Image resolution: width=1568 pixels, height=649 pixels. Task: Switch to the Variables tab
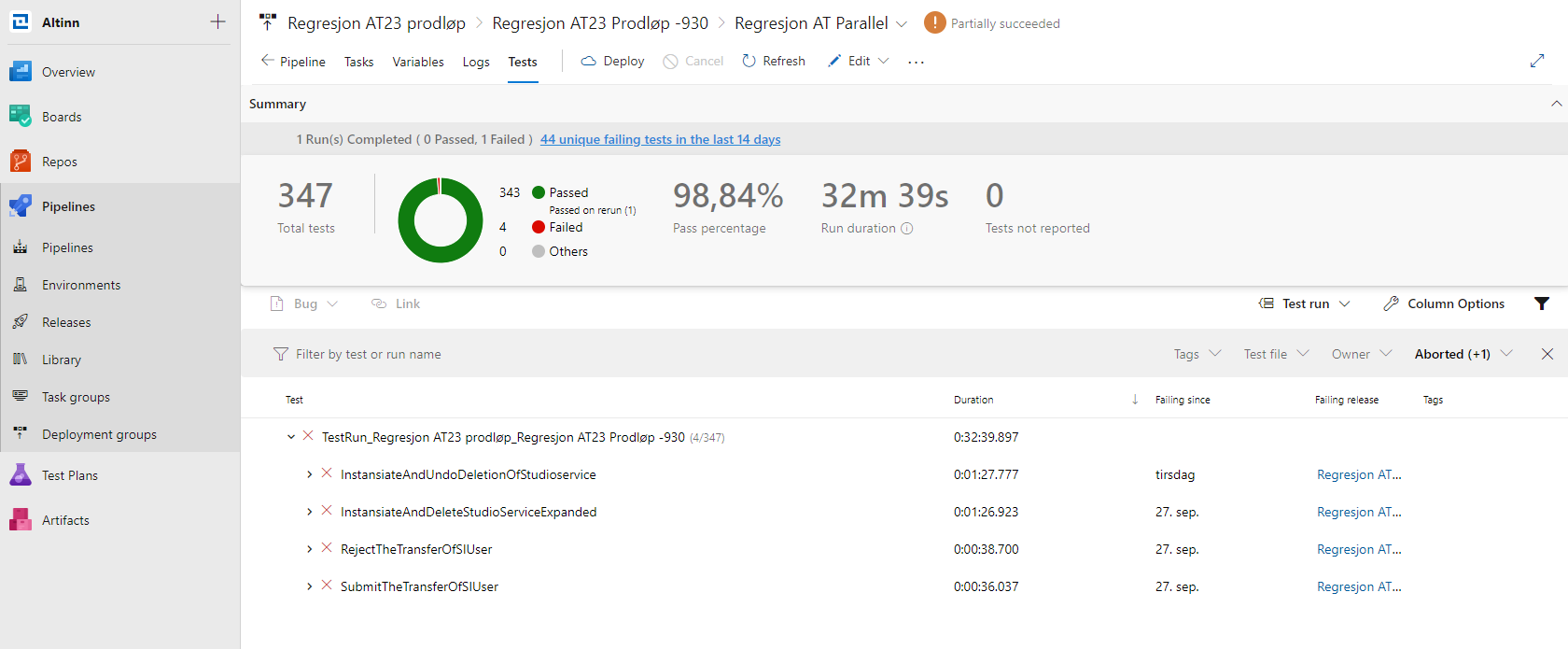418,62
